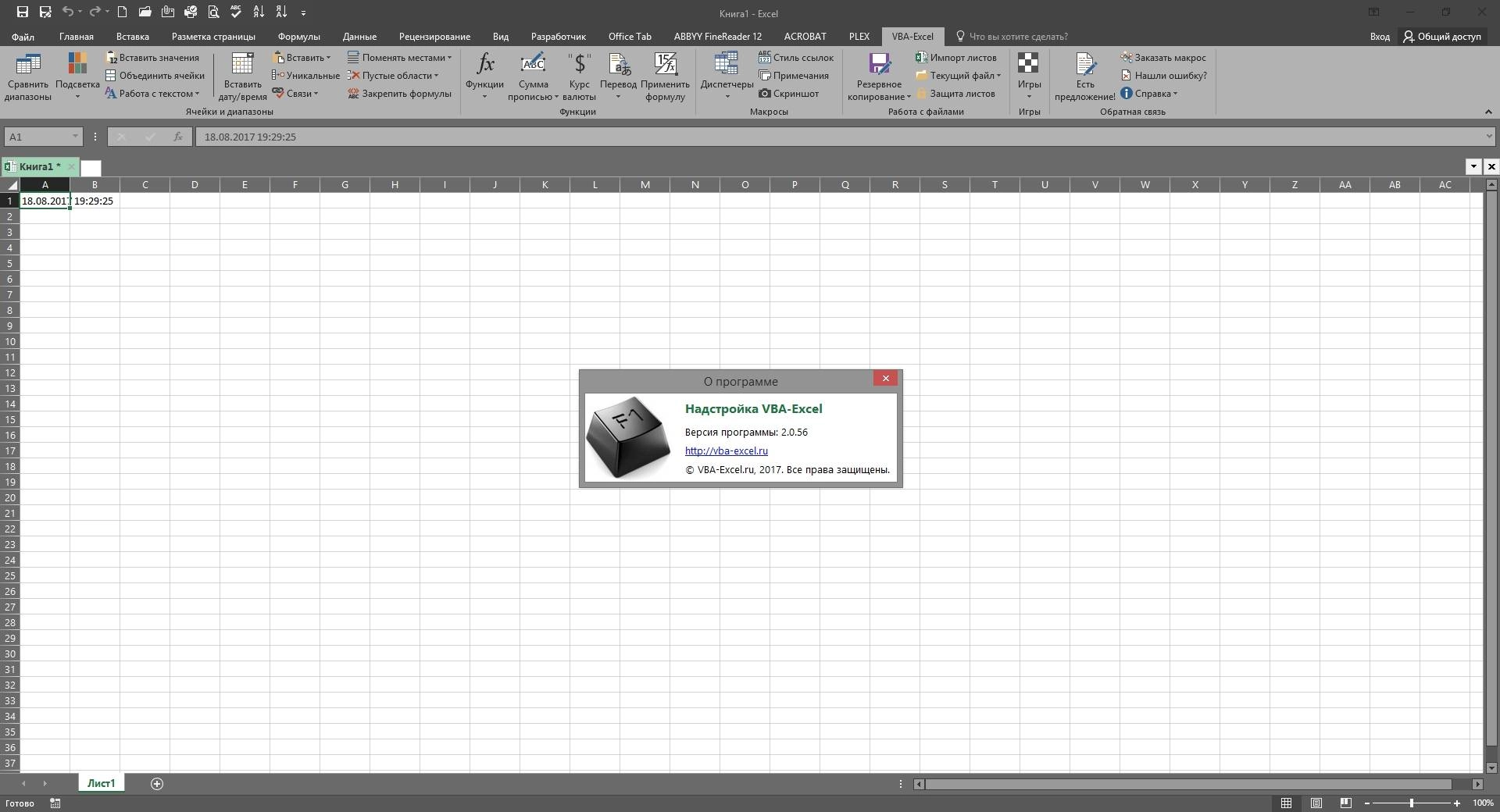Open Диспетчеры managers icon
Image resolution: width=1500 pixels, height=812 pixels.
727,77
